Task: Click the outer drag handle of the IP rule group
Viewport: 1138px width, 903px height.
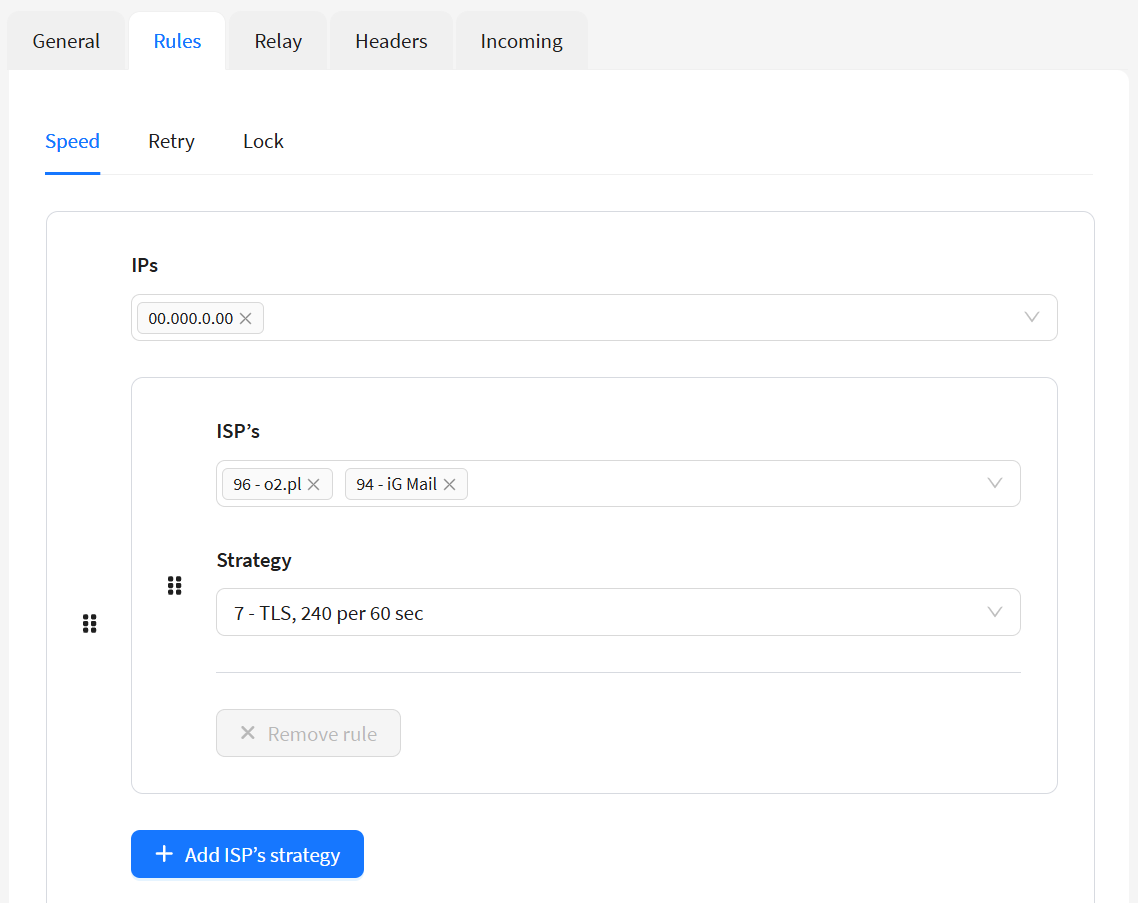Action: tap(89, 624)
